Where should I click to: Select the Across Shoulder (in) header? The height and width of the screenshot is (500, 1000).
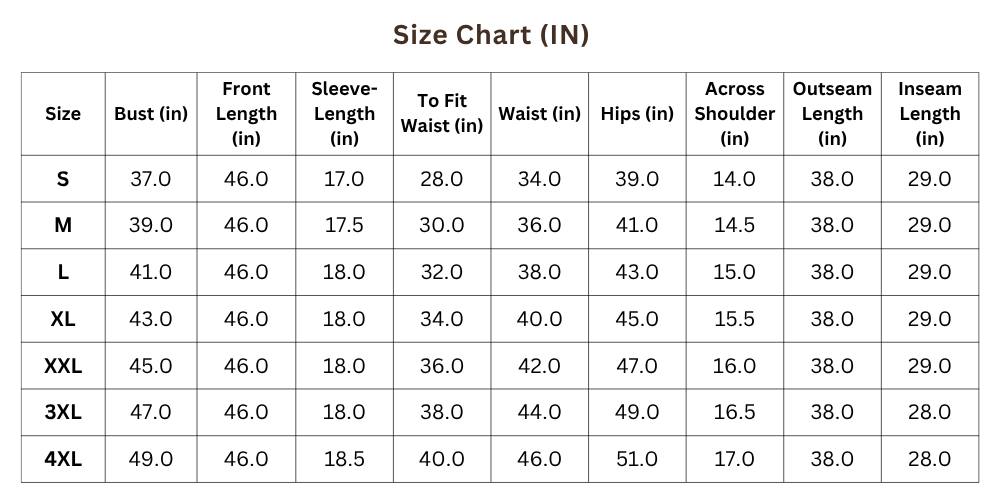[x=735, y=114]
